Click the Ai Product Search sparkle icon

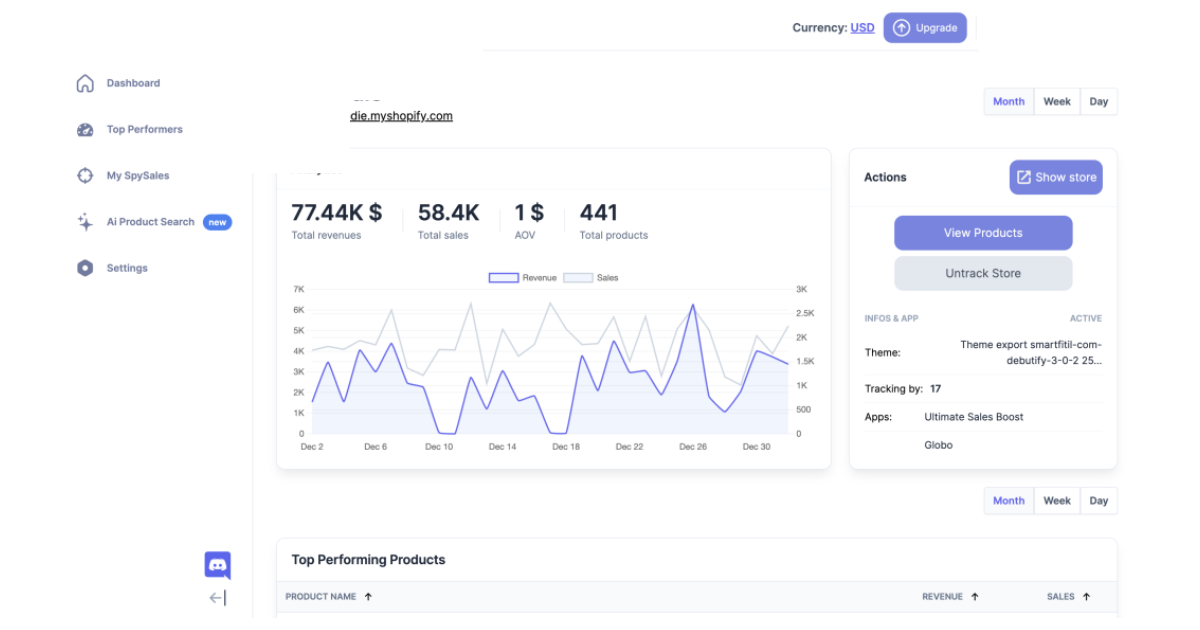tap(85, 222)
